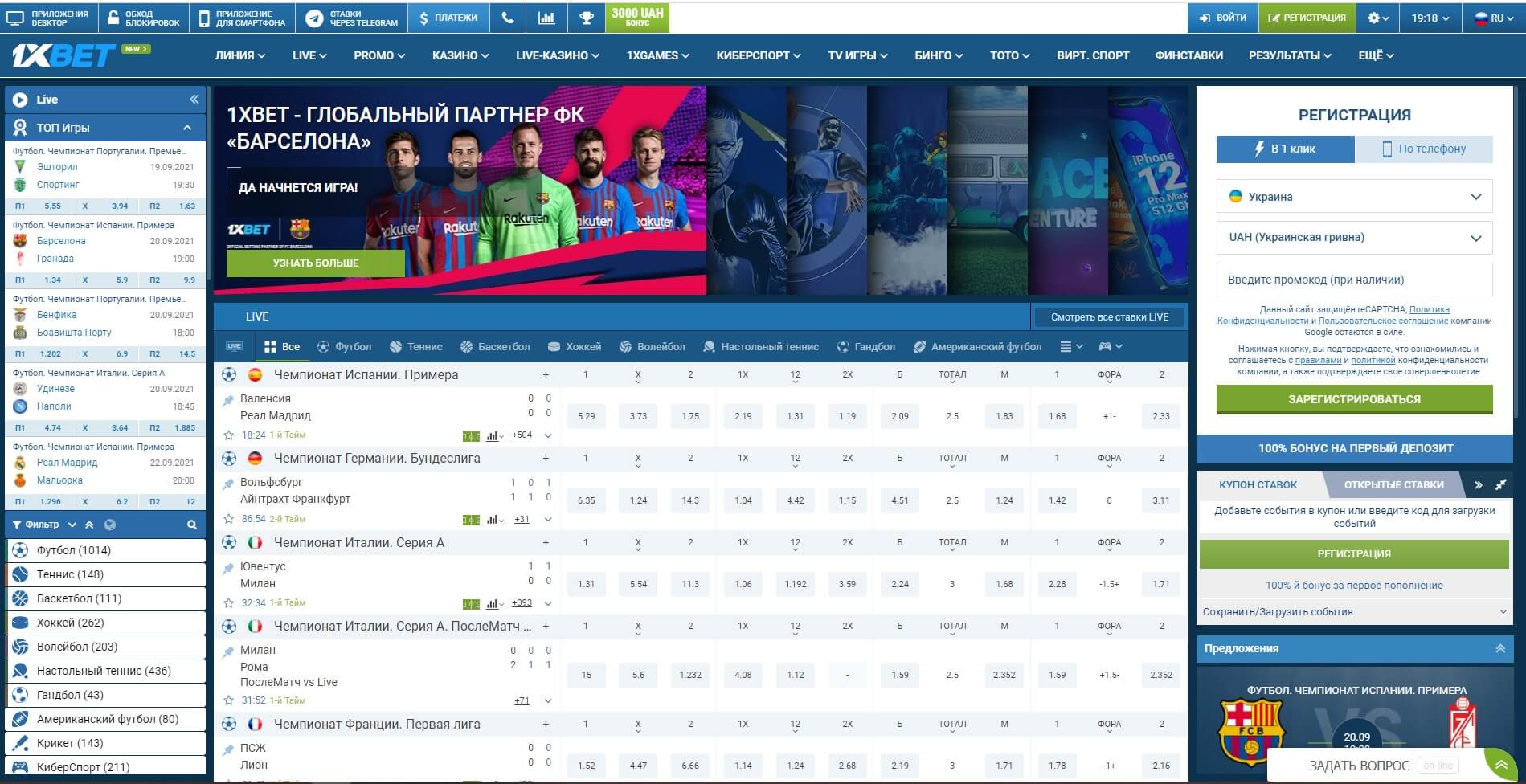The width and height of the screenshot is (1526, 784).
Task: Open the statistics bar chart icon
Action: 546,18
